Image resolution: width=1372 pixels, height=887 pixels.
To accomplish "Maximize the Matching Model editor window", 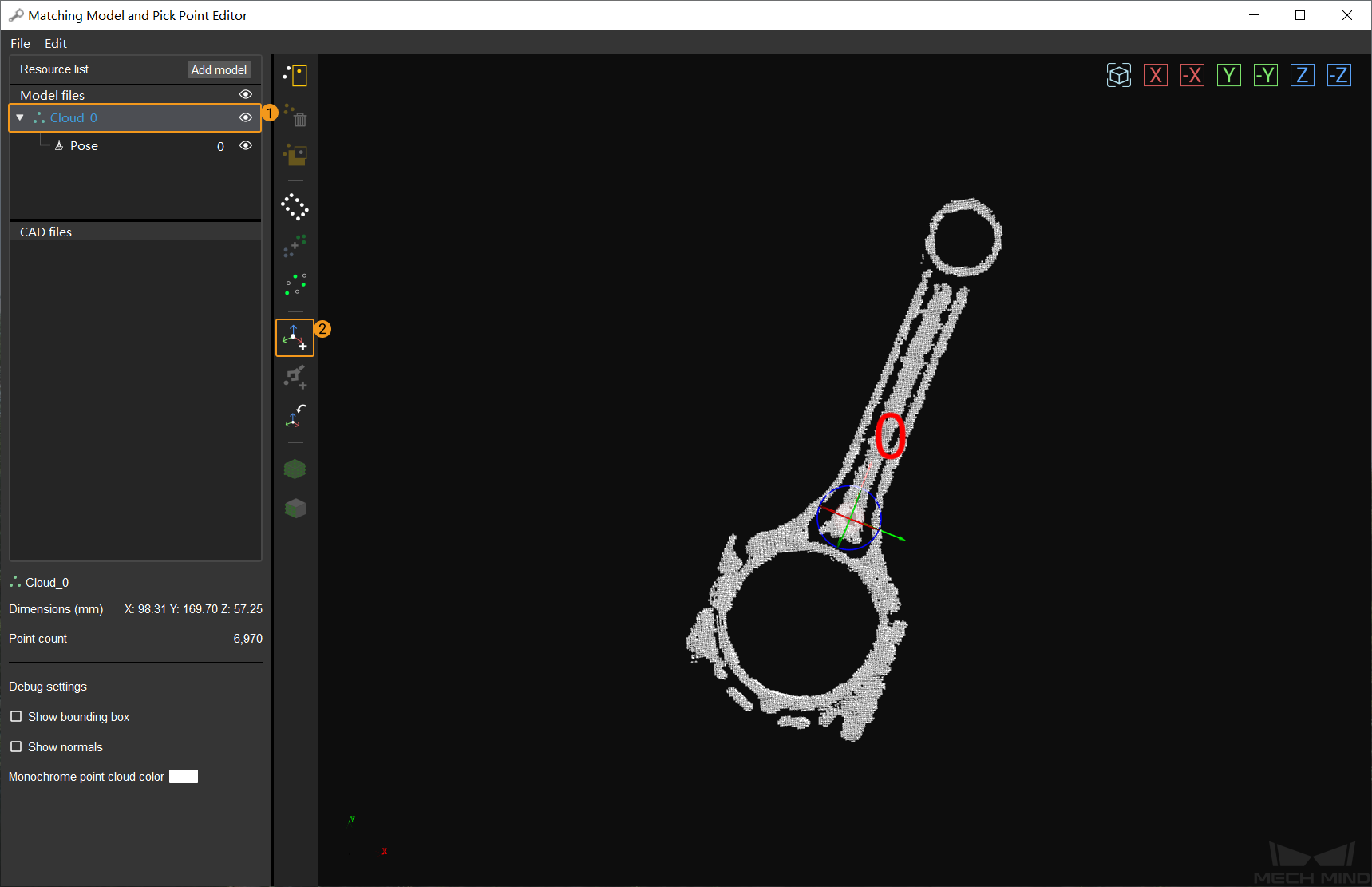I will click(x=1300, y=15).
